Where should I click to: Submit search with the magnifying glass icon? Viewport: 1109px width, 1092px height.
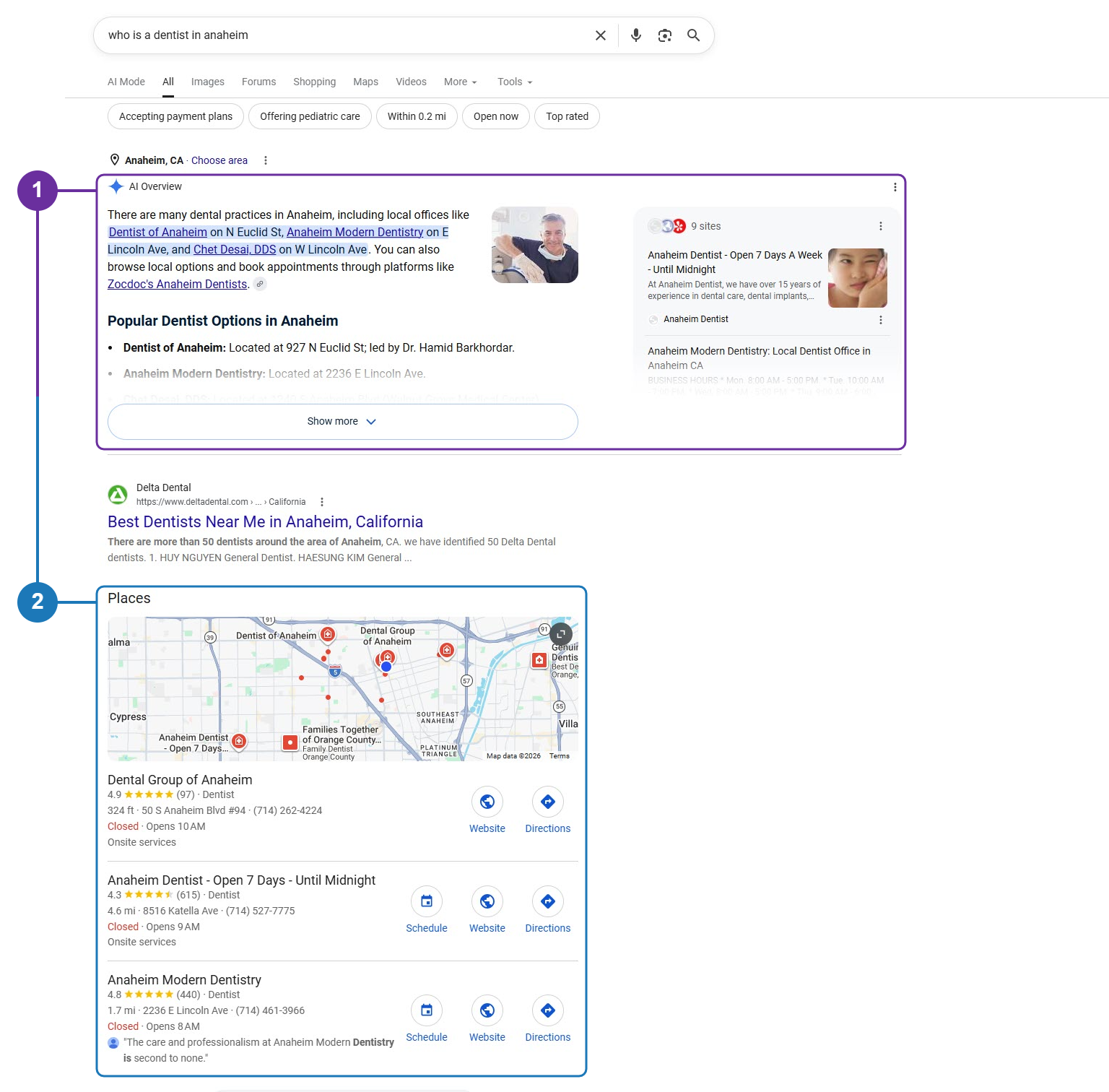coord(693,35)
